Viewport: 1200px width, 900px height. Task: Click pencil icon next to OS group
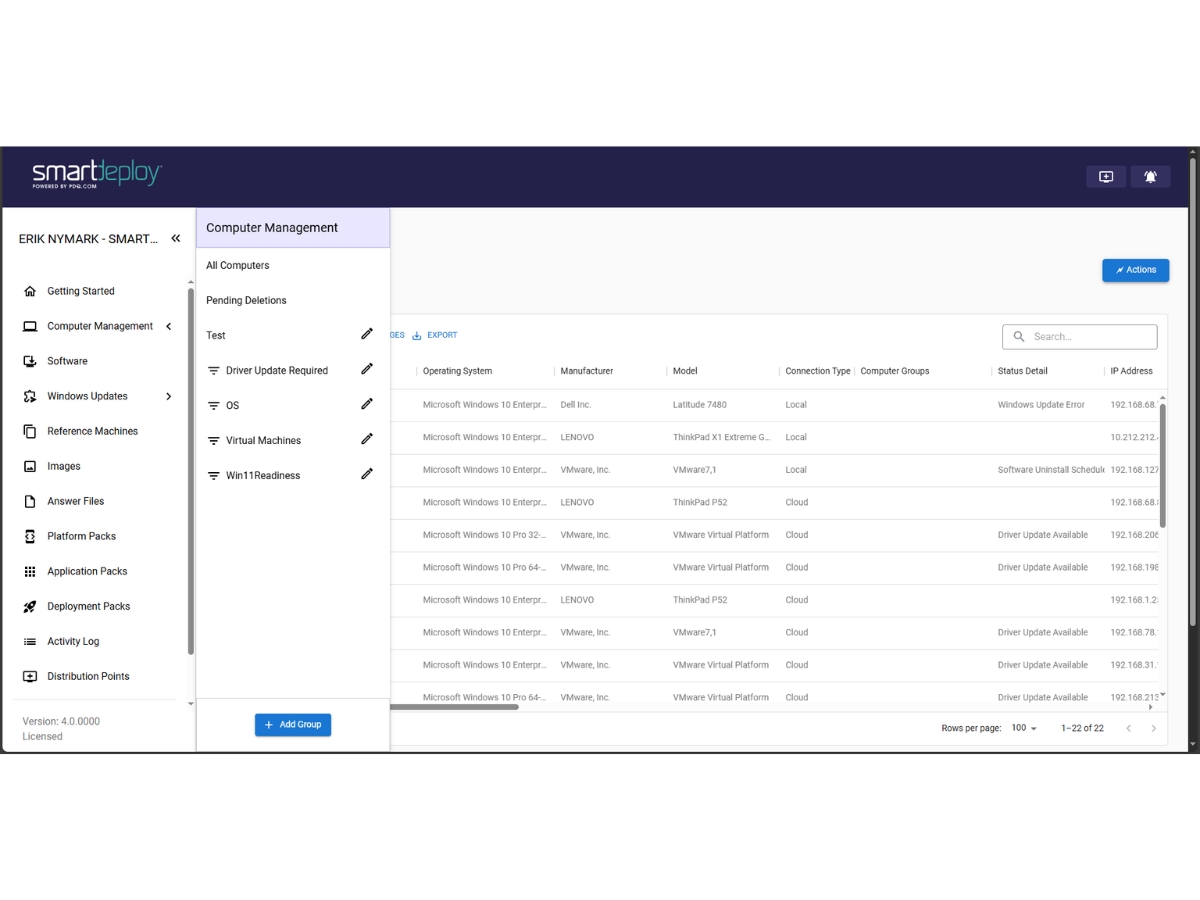(367, 404)
